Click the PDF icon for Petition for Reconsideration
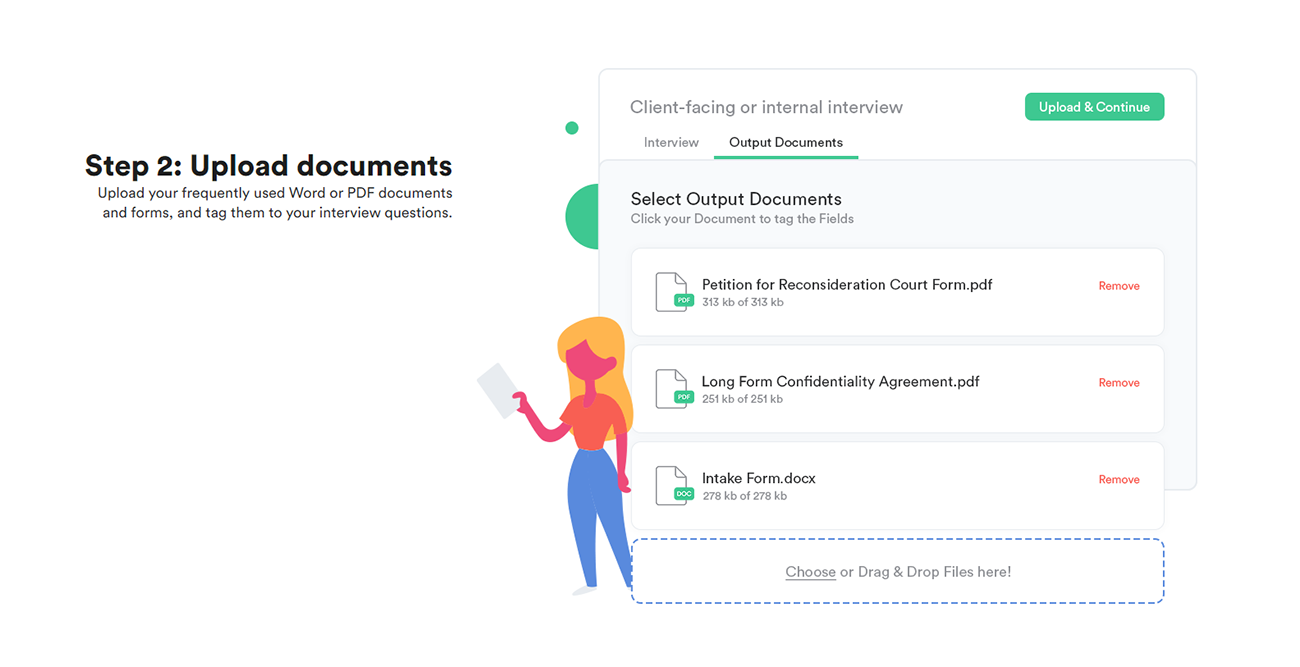The image size is (1300, 667). [672, 292]
